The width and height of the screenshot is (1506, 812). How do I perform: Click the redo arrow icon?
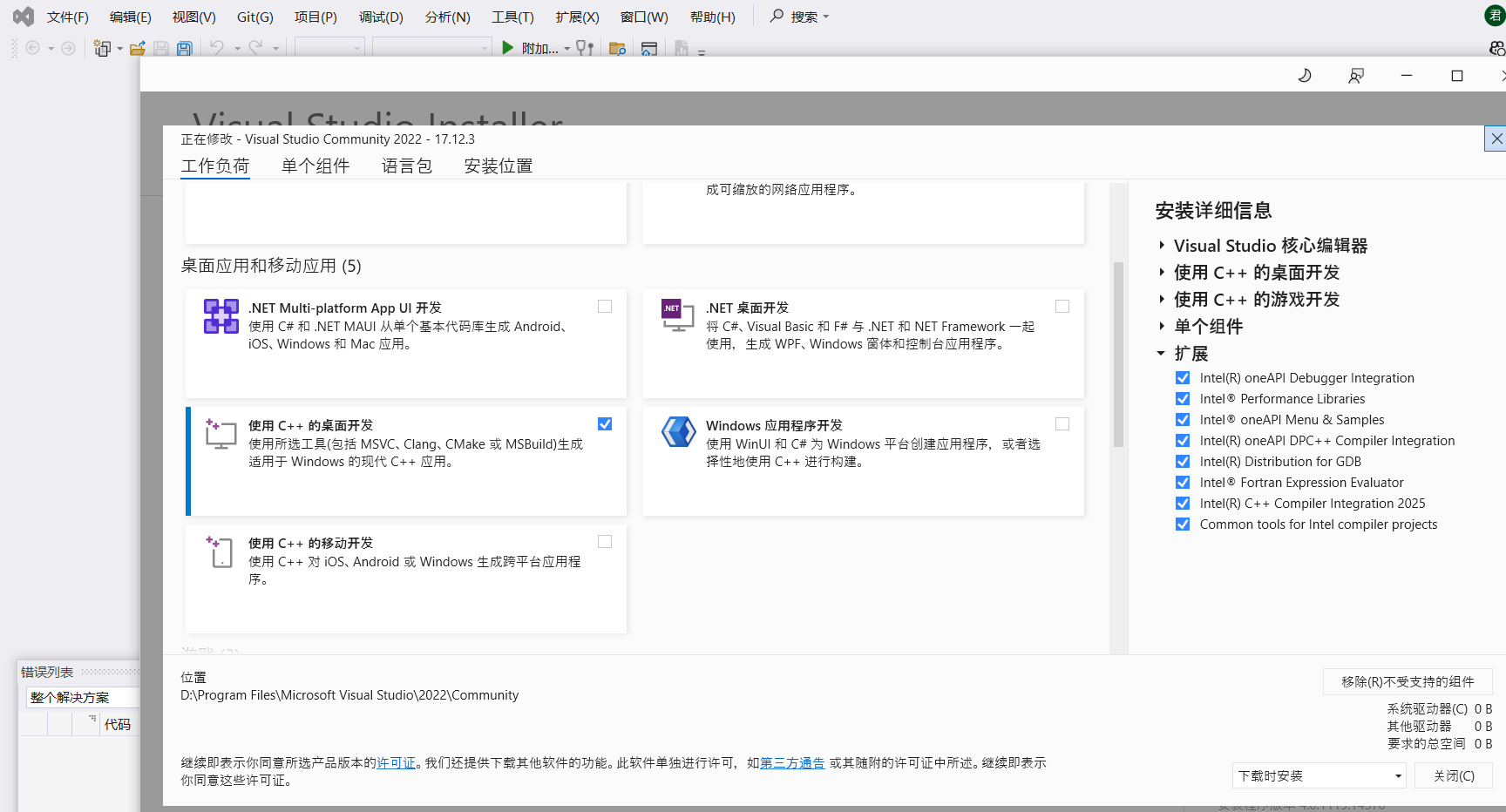pyautogui.click(x=255, y=48)
